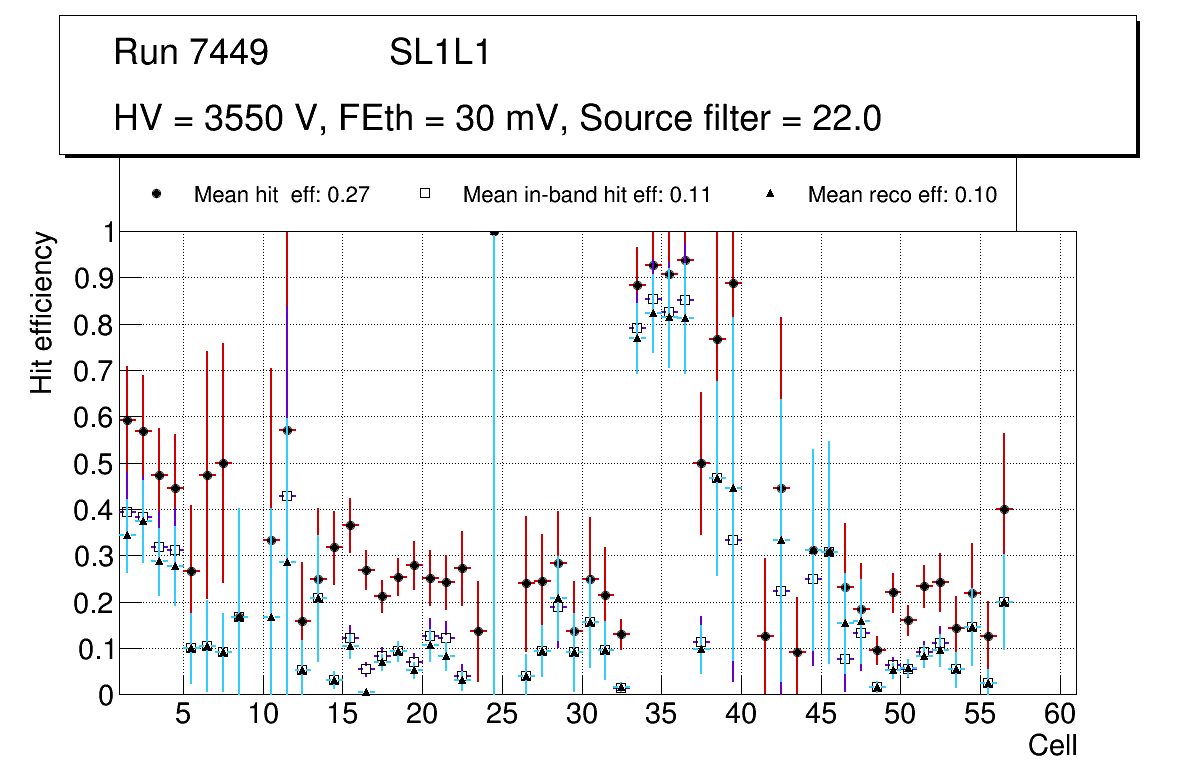Click the leftmost black circle data point near 0.6
This screenshot has width=1196, height=772.
click(127, 421)
